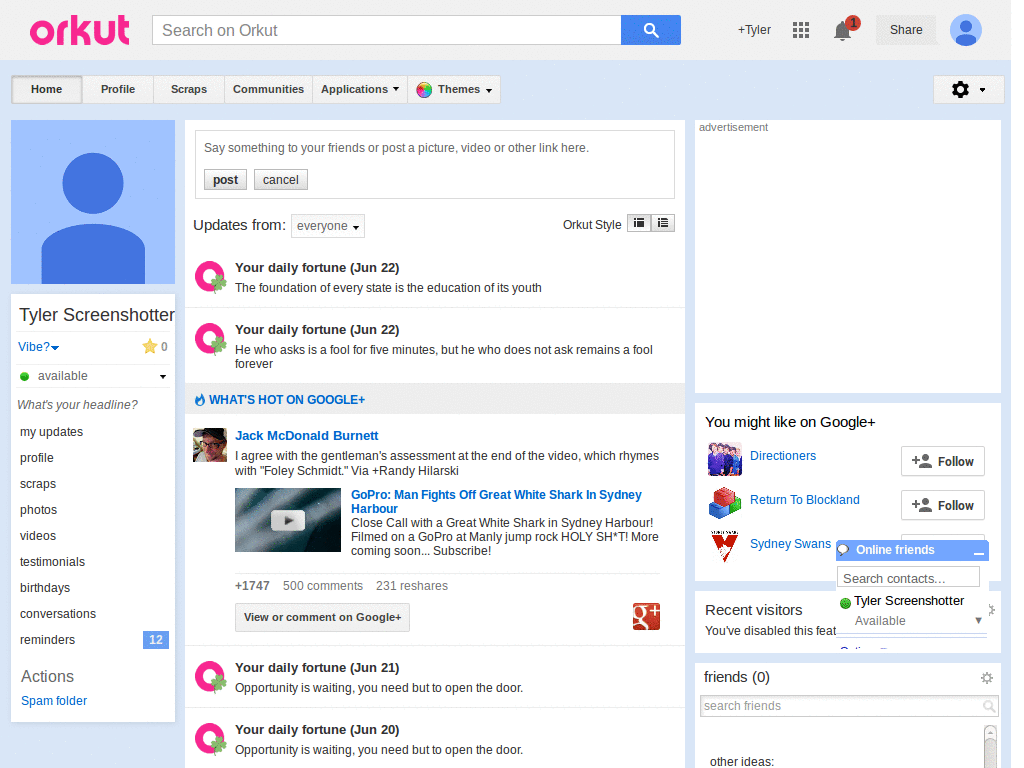1024x768 pixels.
Task: Click Jack McDonald Burnett's avatar photo
Action: tap(210, 445)
